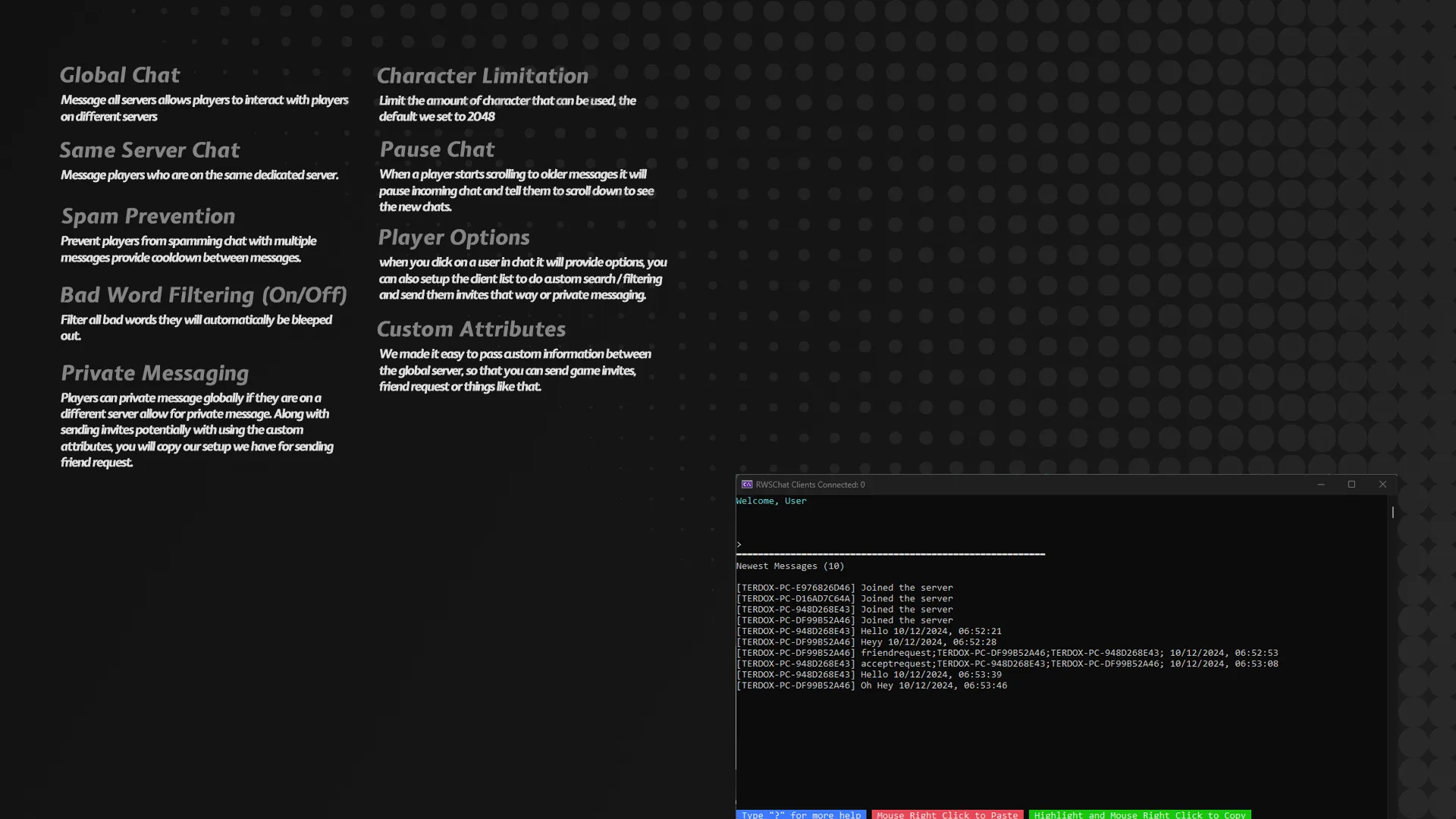Click the green 'Highlight and Mouse Right Click to Copy' label
Viewport: 1456px width, 819px height.
[x=1139, y=814]
